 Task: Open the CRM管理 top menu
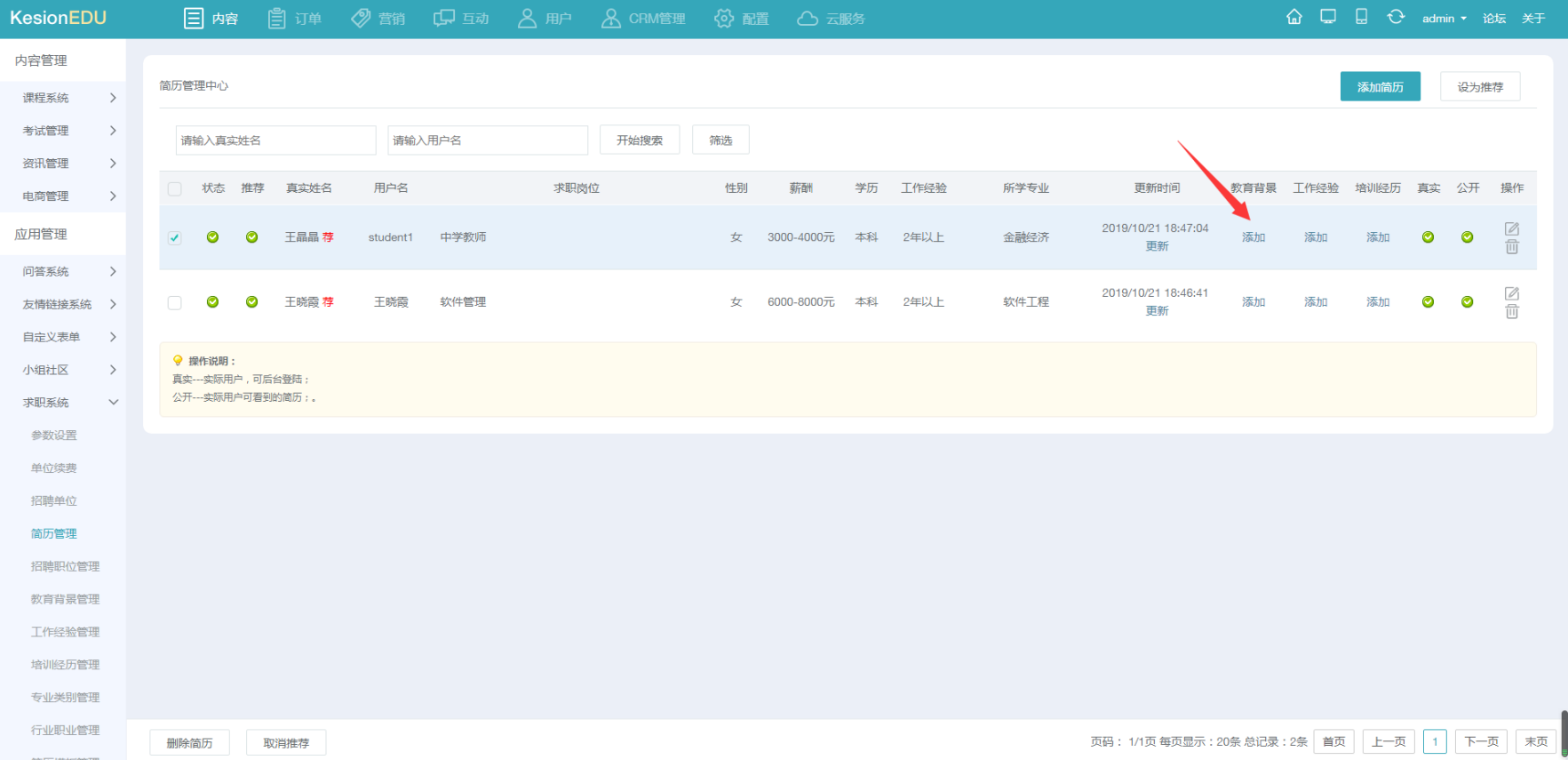tap(644, 19)
